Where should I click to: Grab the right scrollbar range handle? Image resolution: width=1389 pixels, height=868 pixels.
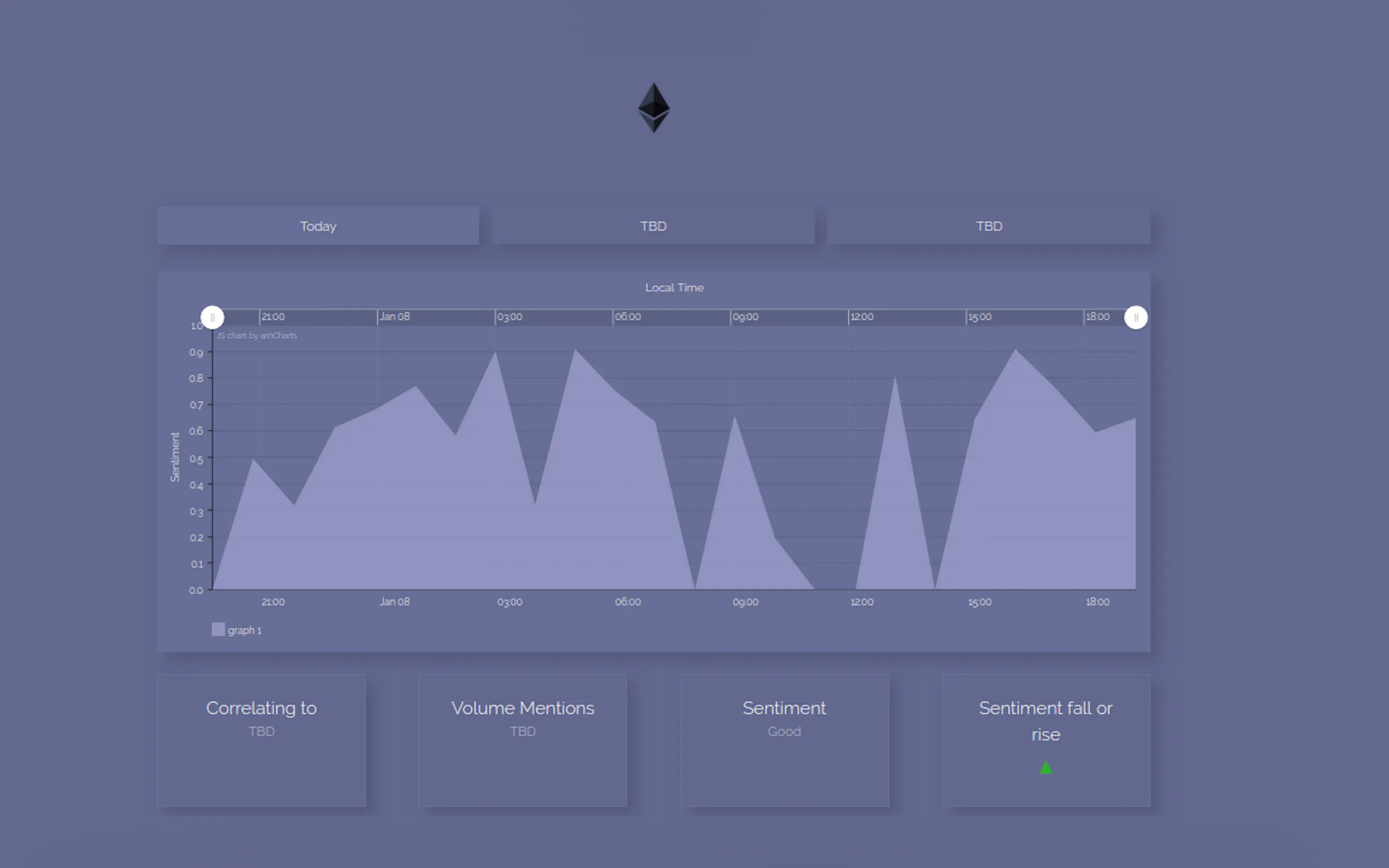(1135, 318)
